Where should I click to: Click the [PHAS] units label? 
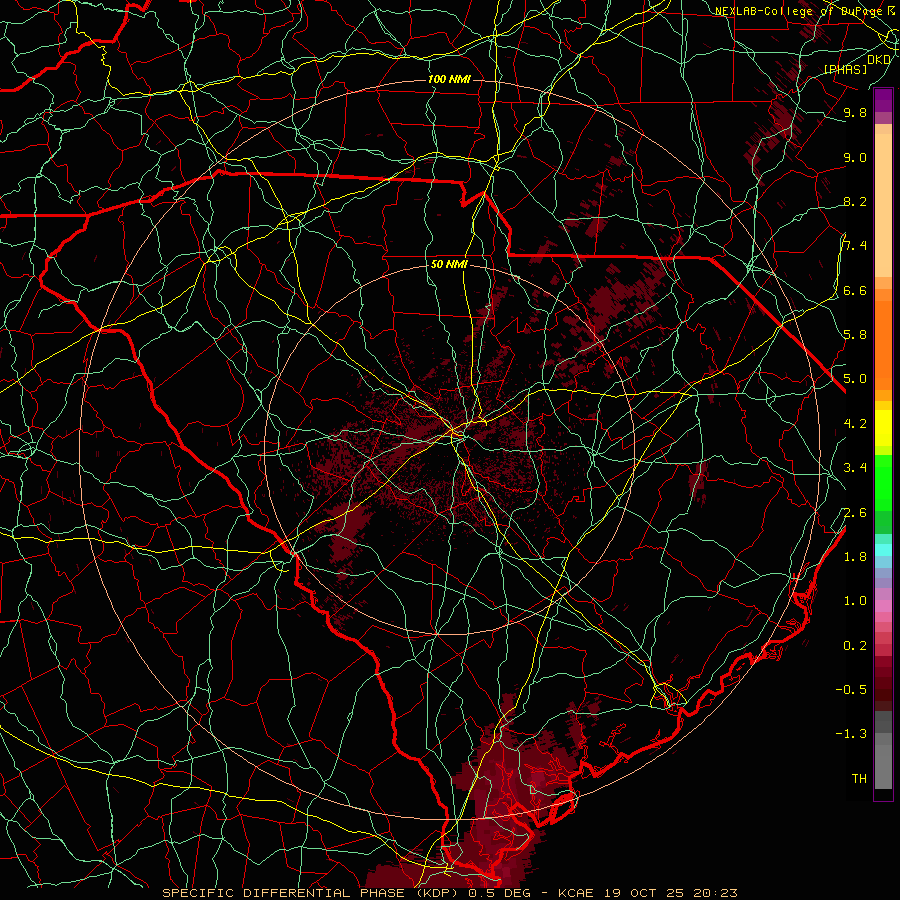[846, 69]
